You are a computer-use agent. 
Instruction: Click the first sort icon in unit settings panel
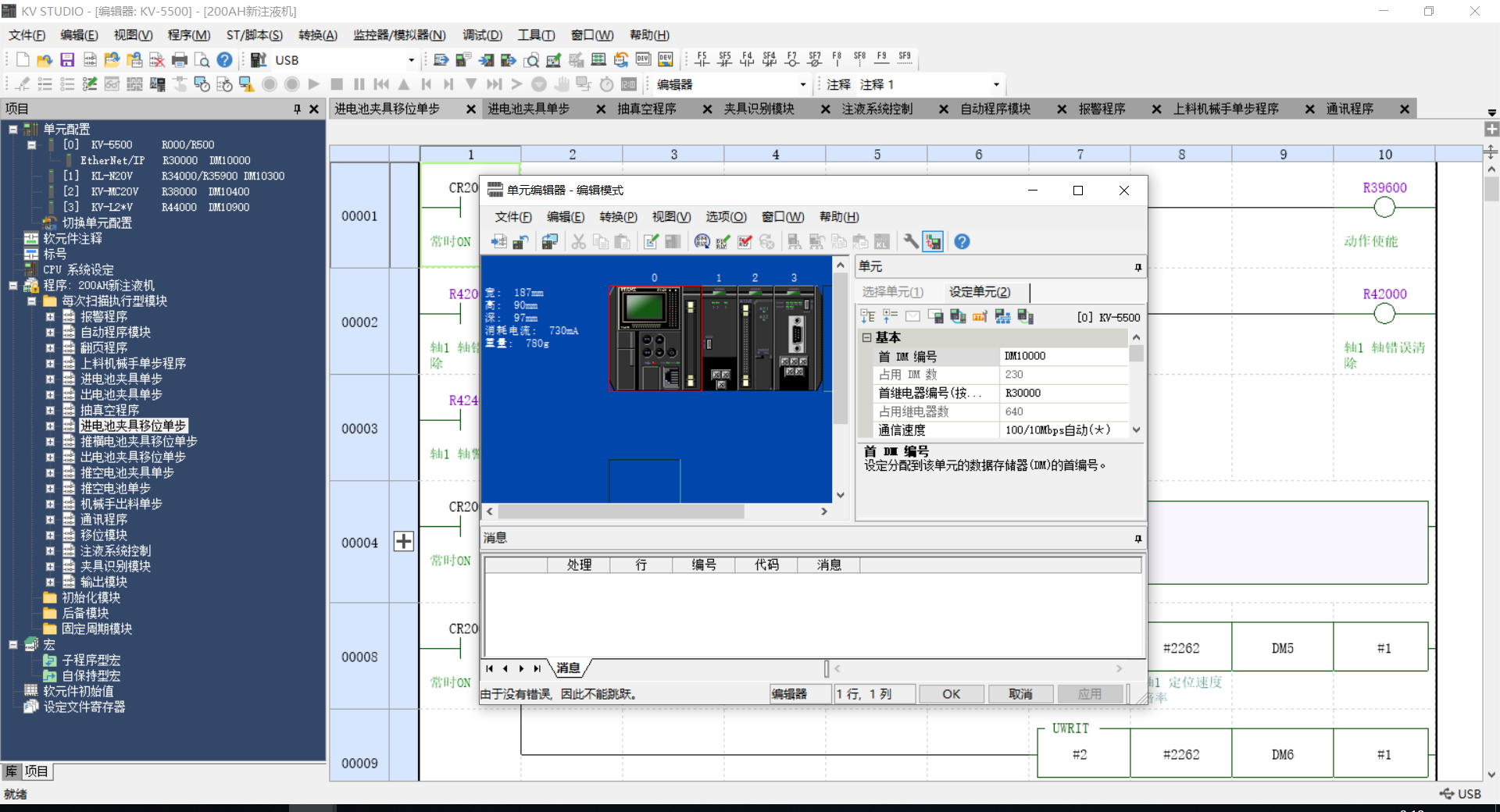tap(867, 316)
